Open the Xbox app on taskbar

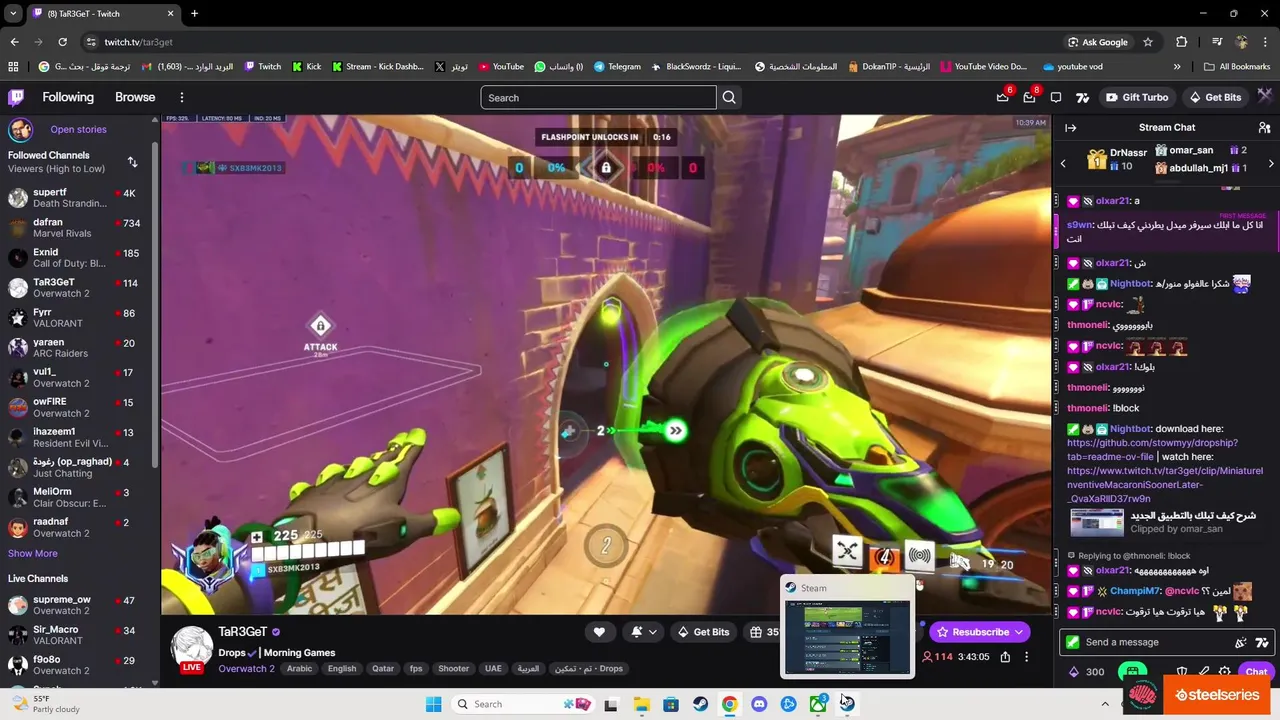(x=818, y=704)
